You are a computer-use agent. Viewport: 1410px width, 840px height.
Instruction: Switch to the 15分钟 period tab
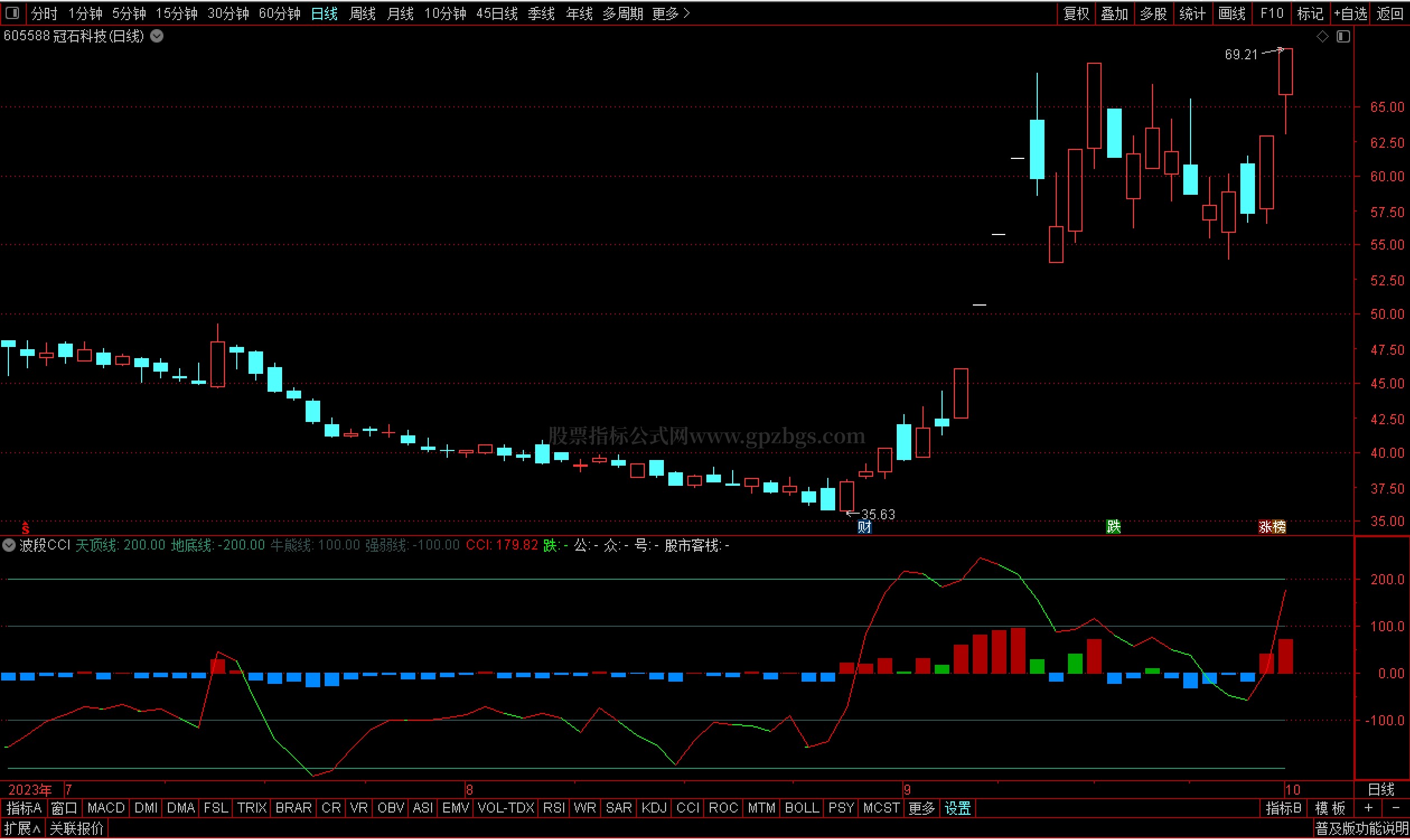[x=177, y=13]
